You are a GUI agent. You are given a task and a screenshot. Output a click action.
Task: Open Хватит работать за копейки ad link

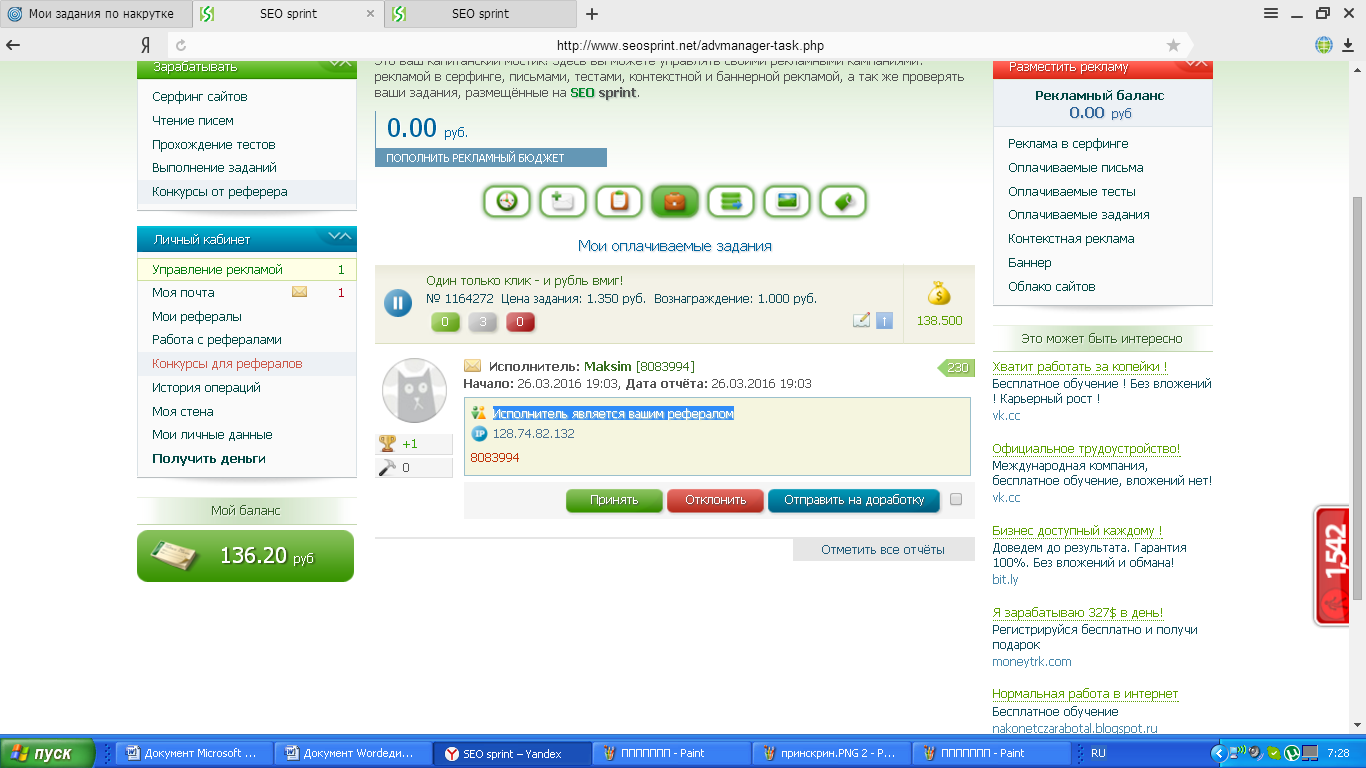[1080, 367]
